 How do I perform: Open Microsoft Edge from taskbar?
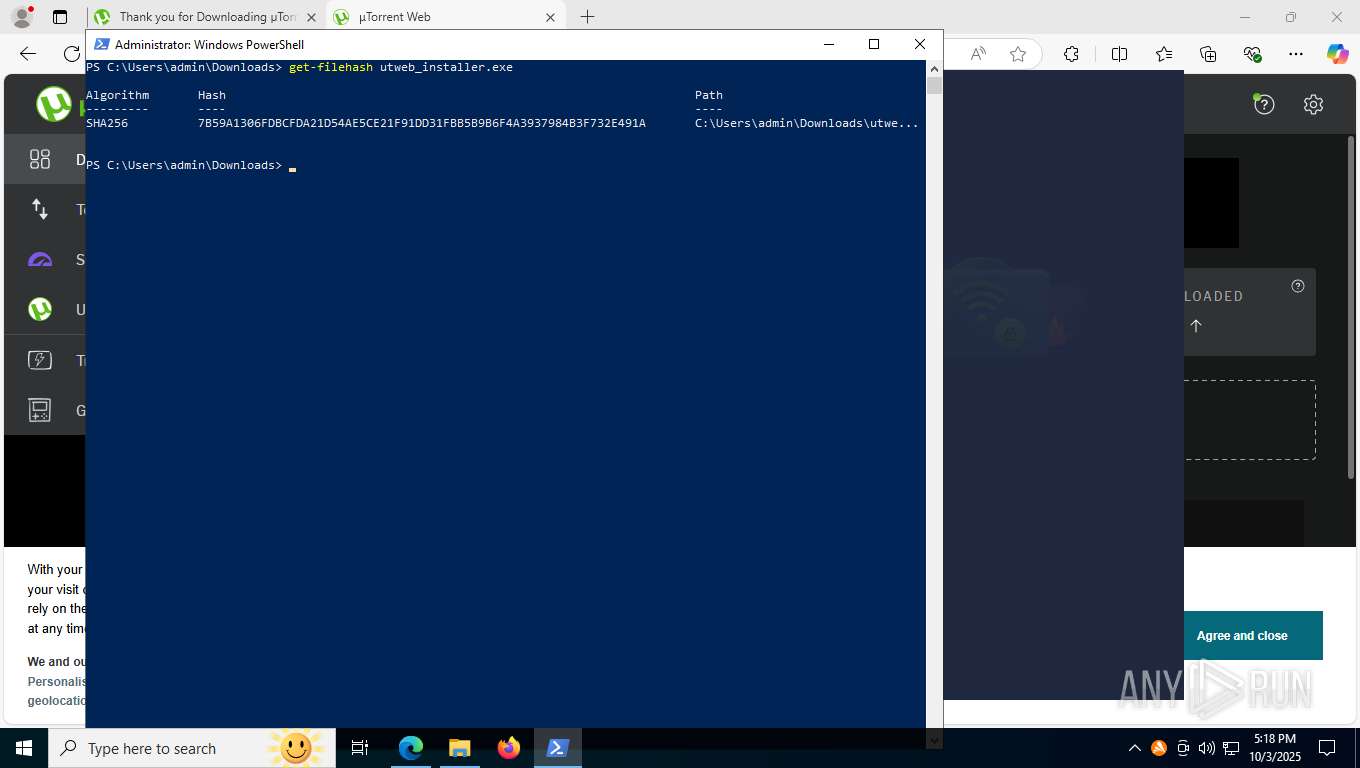[411, 748]
